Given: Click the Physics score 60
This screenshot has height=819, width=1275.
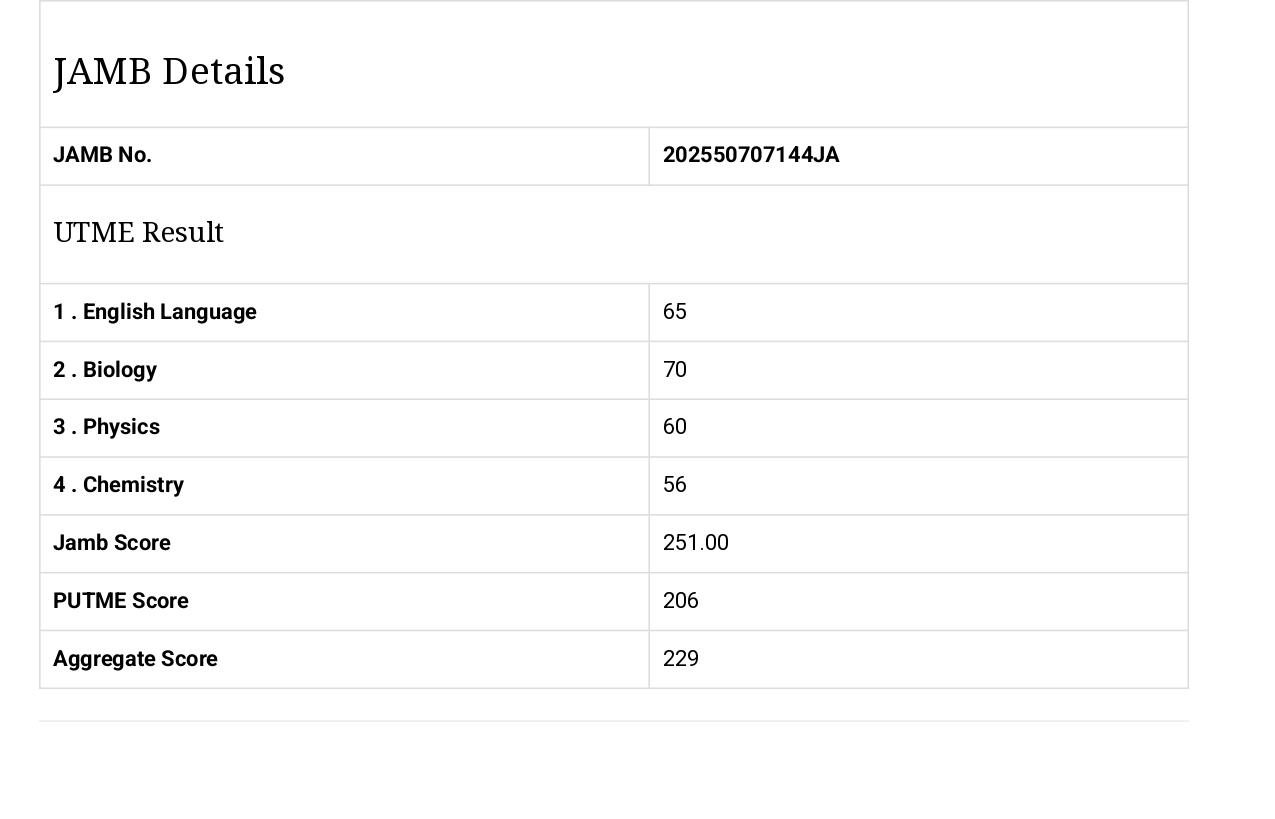Looking at the screenshot, I should [x=675, y=427].
